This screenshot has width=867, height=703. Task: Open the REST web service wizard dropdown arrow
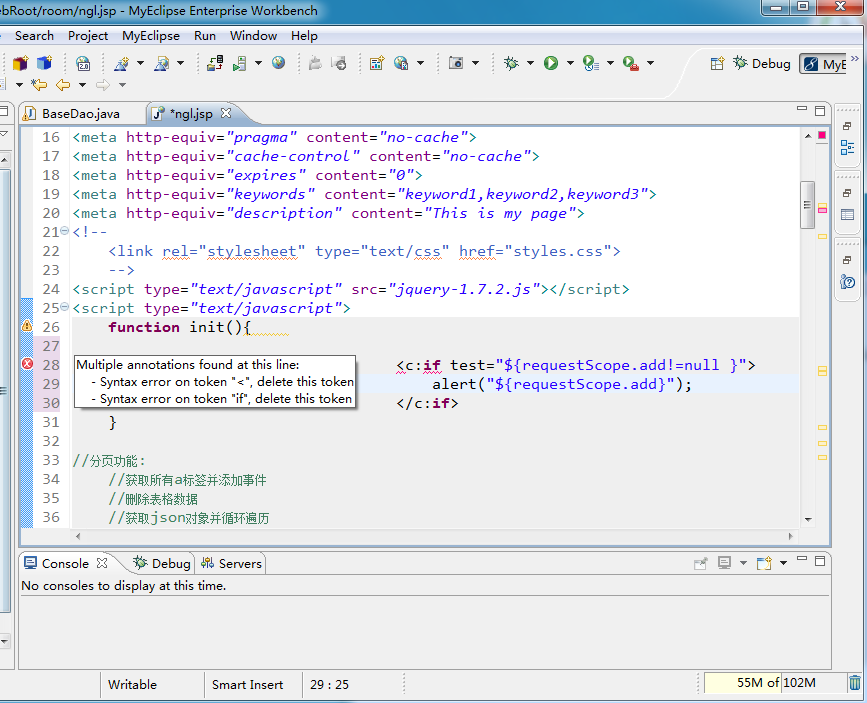click(x=180, y=63)
